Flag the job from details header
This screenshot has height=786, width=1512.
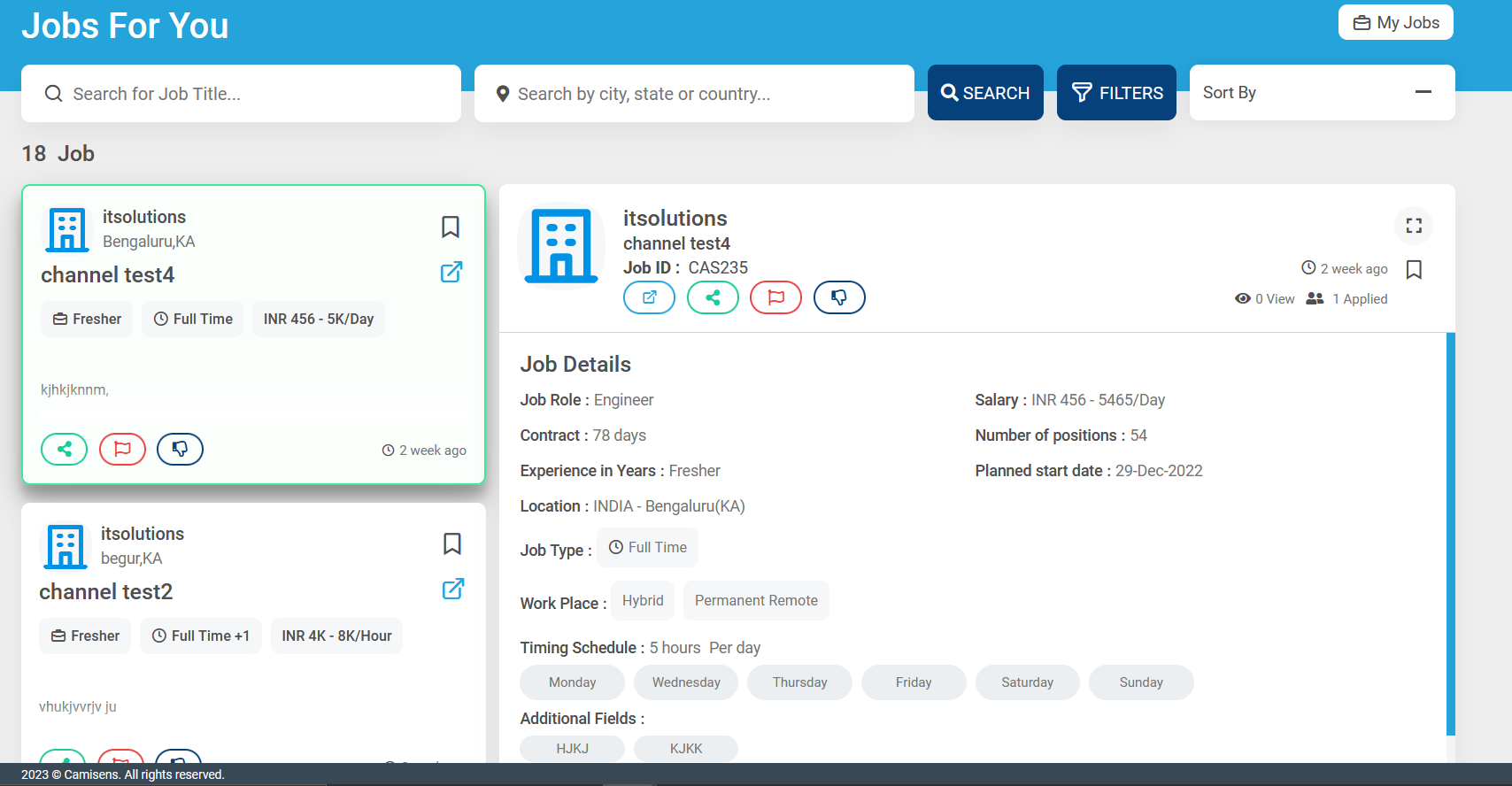pos(775,297)
